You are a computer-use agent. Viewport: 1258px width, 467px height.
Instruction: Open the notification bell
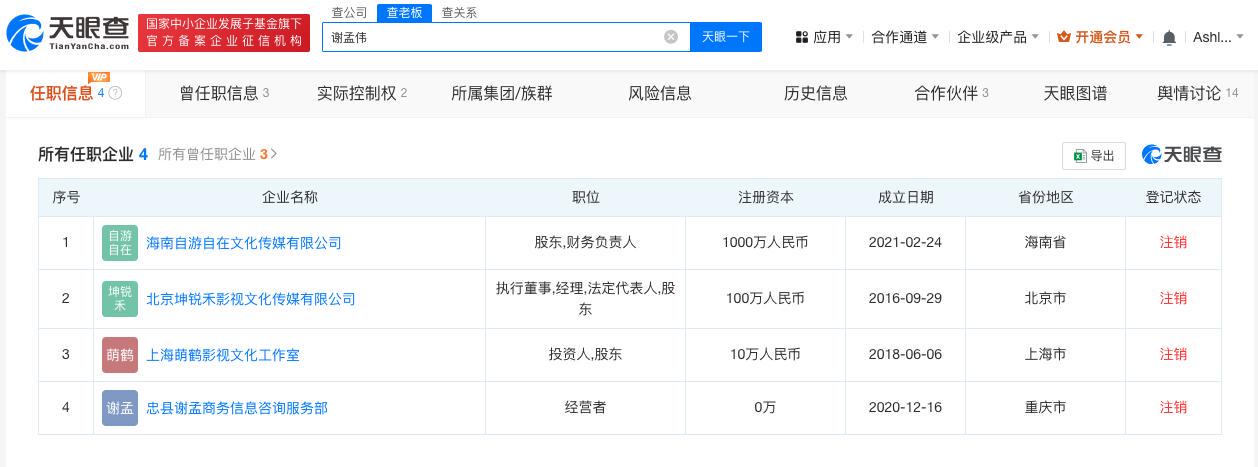coord(1169,37)
